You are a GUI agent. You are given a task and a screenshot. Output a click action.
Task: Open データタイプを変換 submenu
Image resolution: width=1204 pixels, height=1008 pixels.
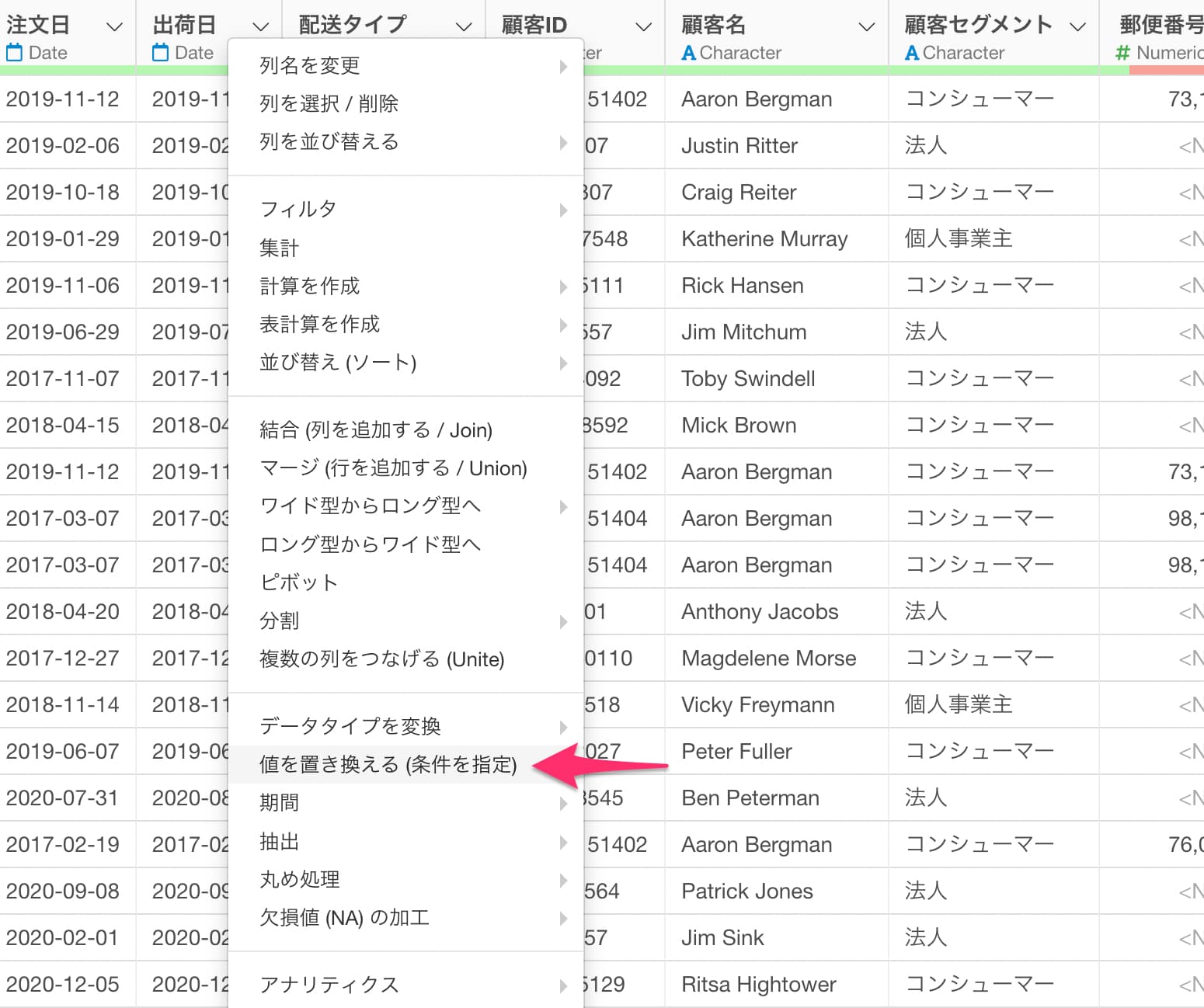click(405, 727)
